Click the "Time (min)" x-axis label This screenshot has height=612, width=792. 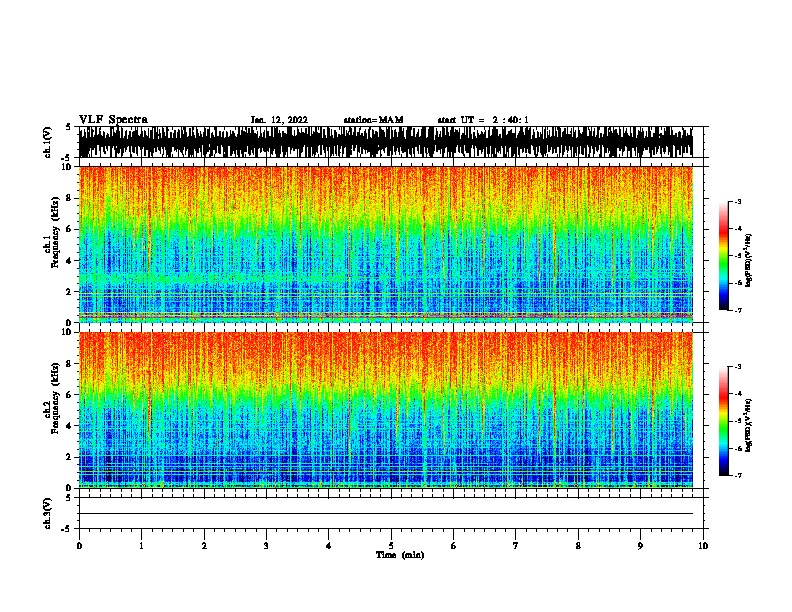click(x=400, y=555)
